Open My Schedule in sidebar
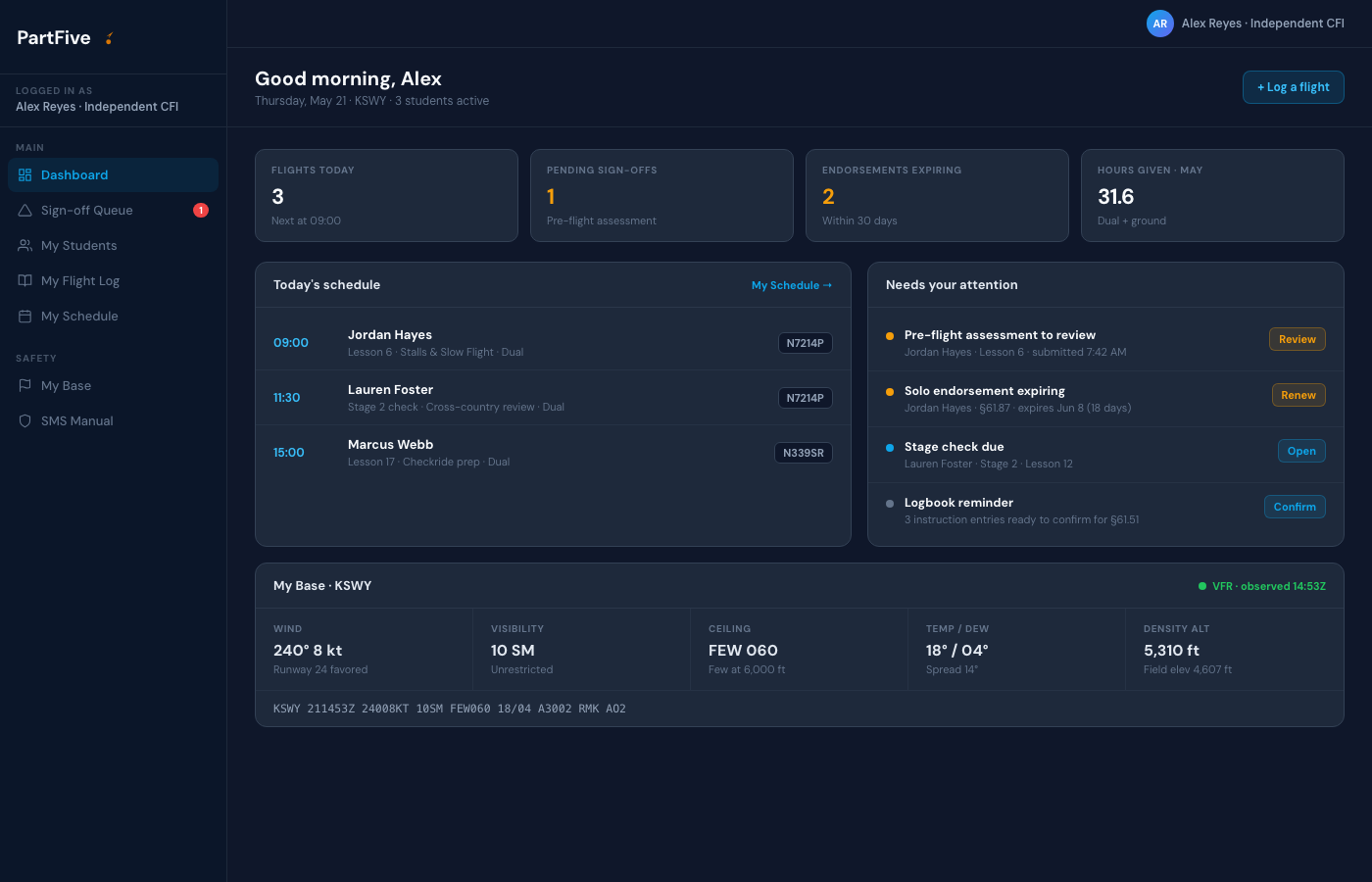 [x=113, y=317]
